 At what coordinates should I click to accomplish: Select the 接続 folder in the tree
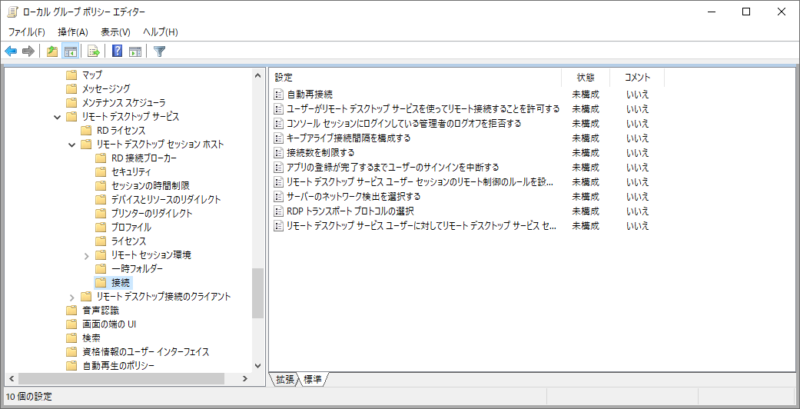tap(120, 282)
